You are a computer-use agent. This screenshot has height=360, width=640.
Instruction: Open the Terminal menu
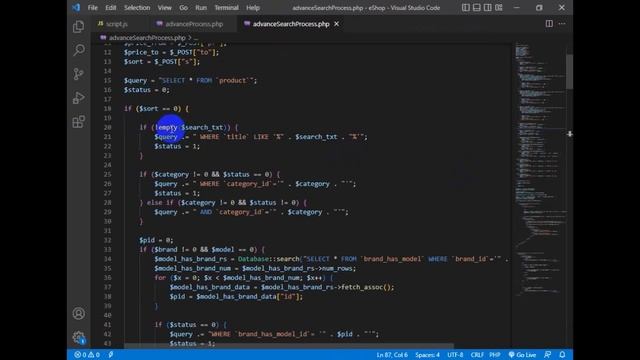(x=227, y=8)
